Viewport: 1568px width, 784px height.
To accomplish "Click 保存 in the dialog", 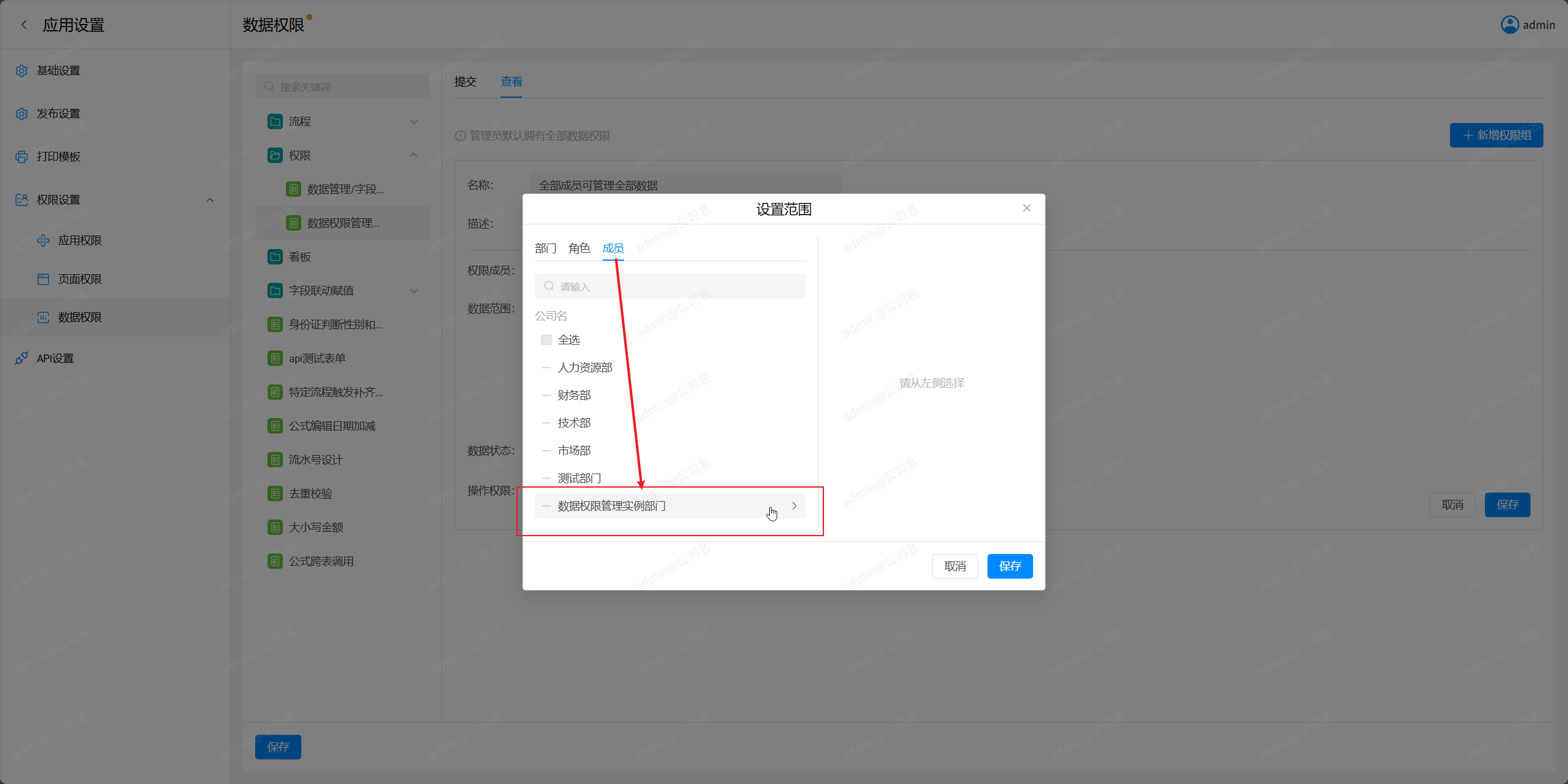I will 1009,566.
